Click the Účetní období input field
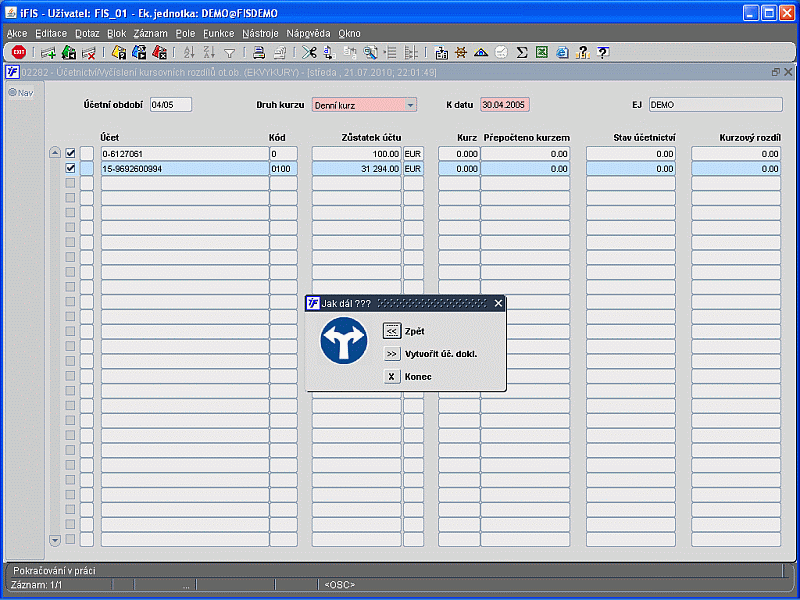Viewport: 800px width, 600px height. 170,104
